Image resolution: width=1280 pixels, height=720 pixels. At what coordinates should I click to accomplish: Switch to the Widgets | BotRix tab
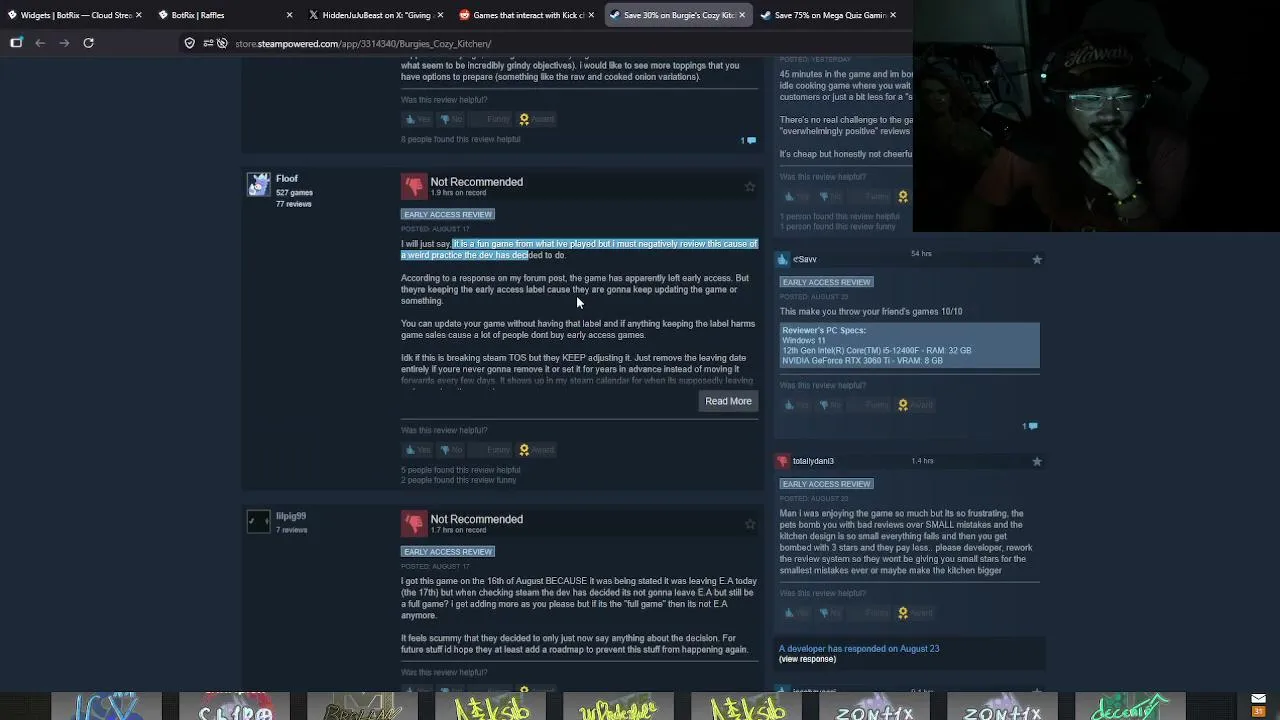(x=76, y=15)
